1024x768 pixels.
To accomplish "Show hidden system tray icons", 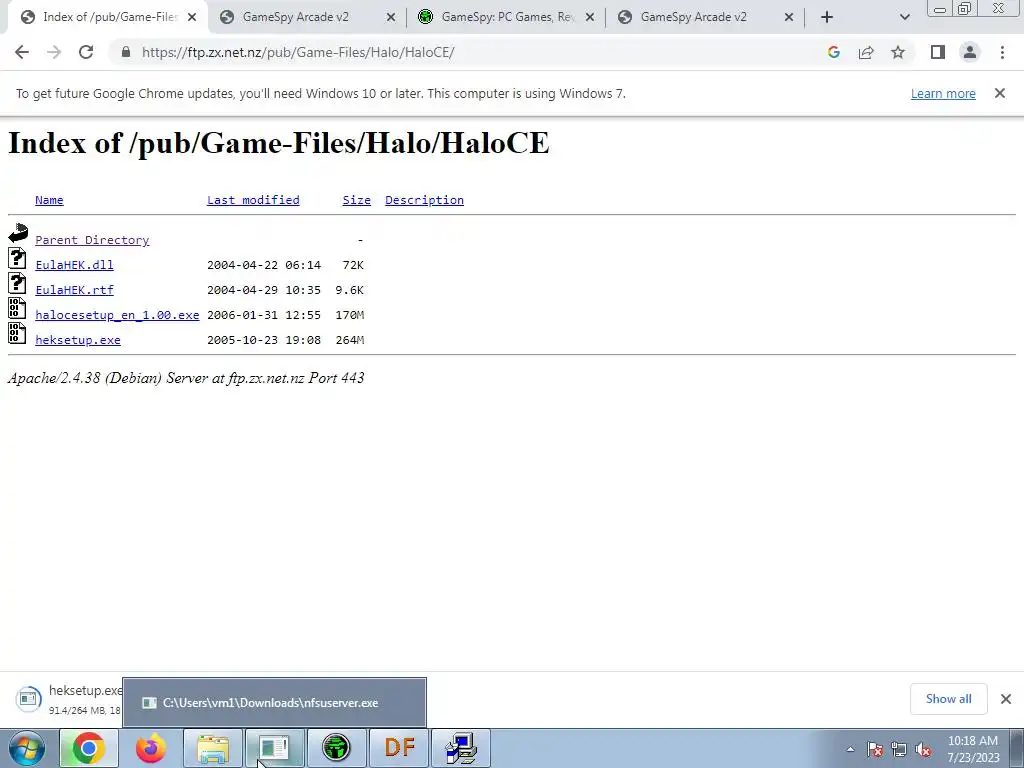I will [850, 749].
